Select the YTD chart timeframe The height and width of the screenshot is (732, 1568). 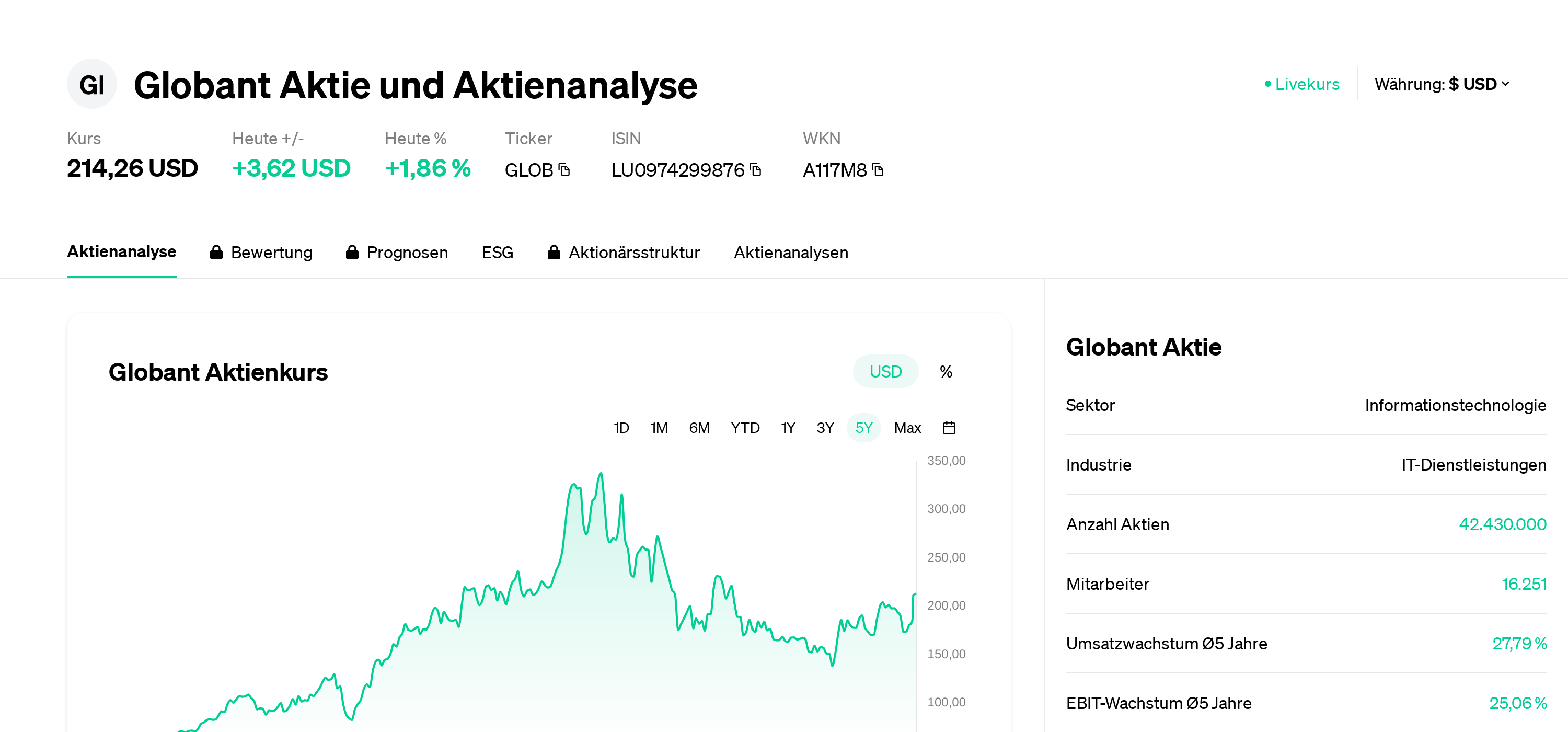coord(744,428)
